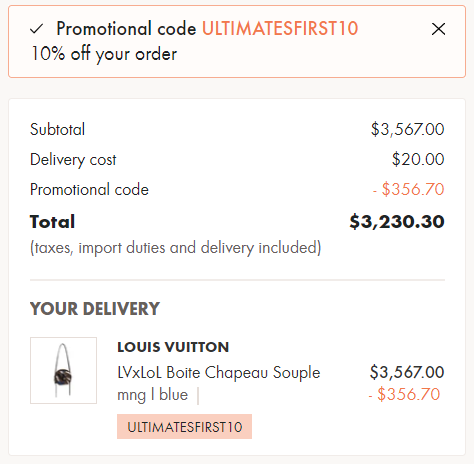
Task: Click the YOUR DELIVERY heading
Action: (95, 309)
